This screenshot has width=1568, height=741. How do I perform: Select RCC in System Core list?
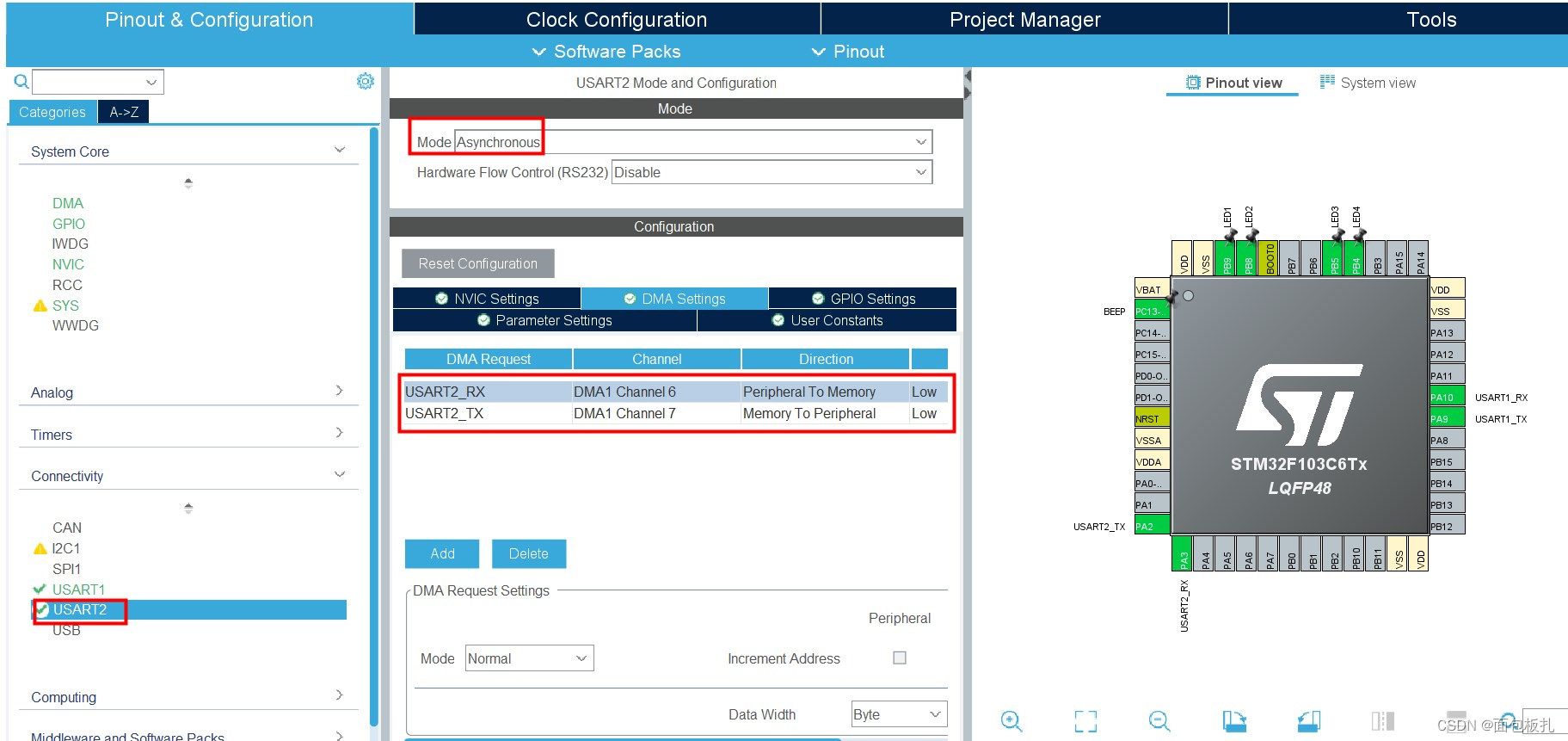(67, 285)
